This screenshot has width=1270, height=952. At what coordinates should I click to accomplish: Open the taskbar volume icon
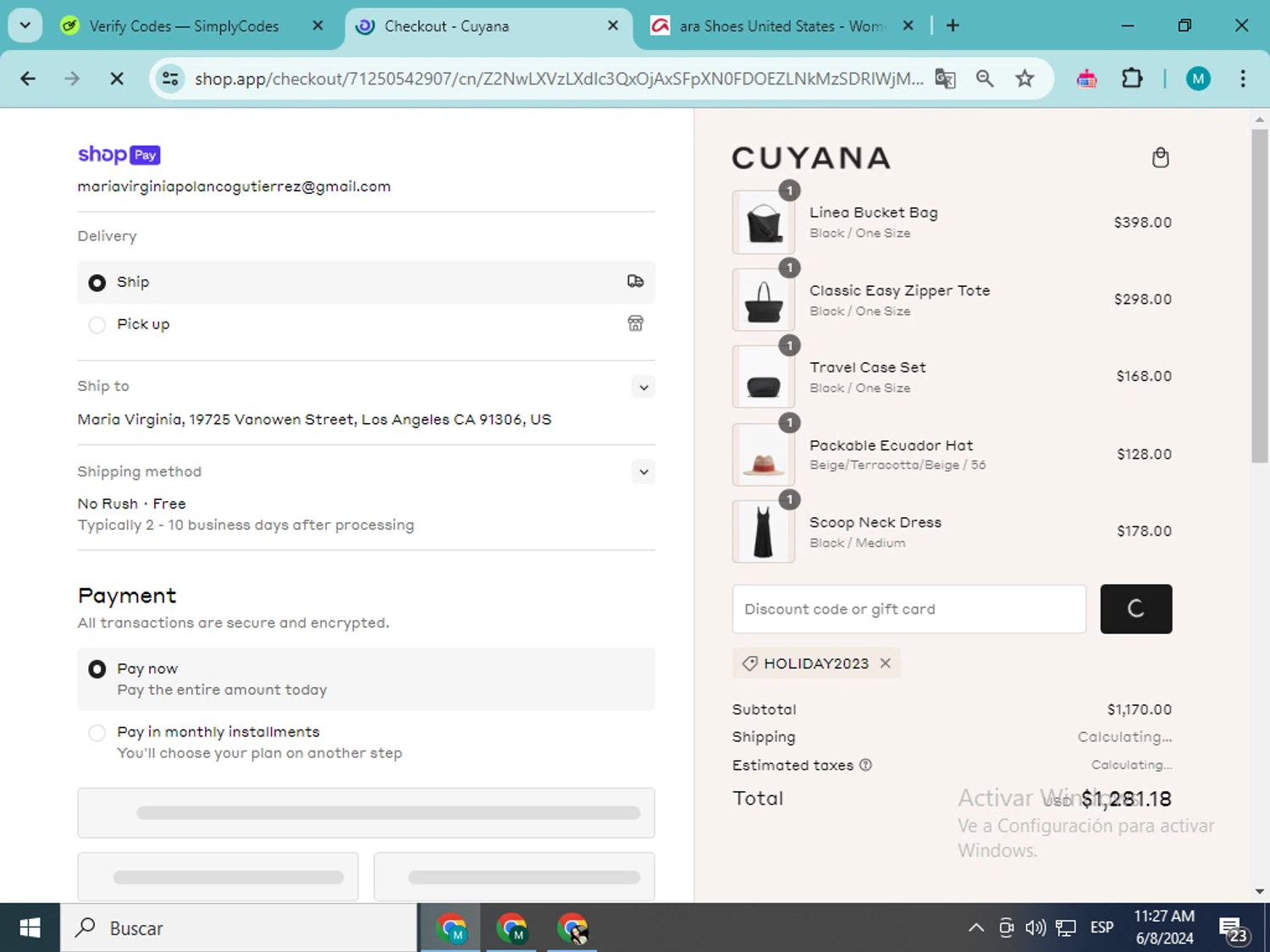click(x=1035, y=928)
